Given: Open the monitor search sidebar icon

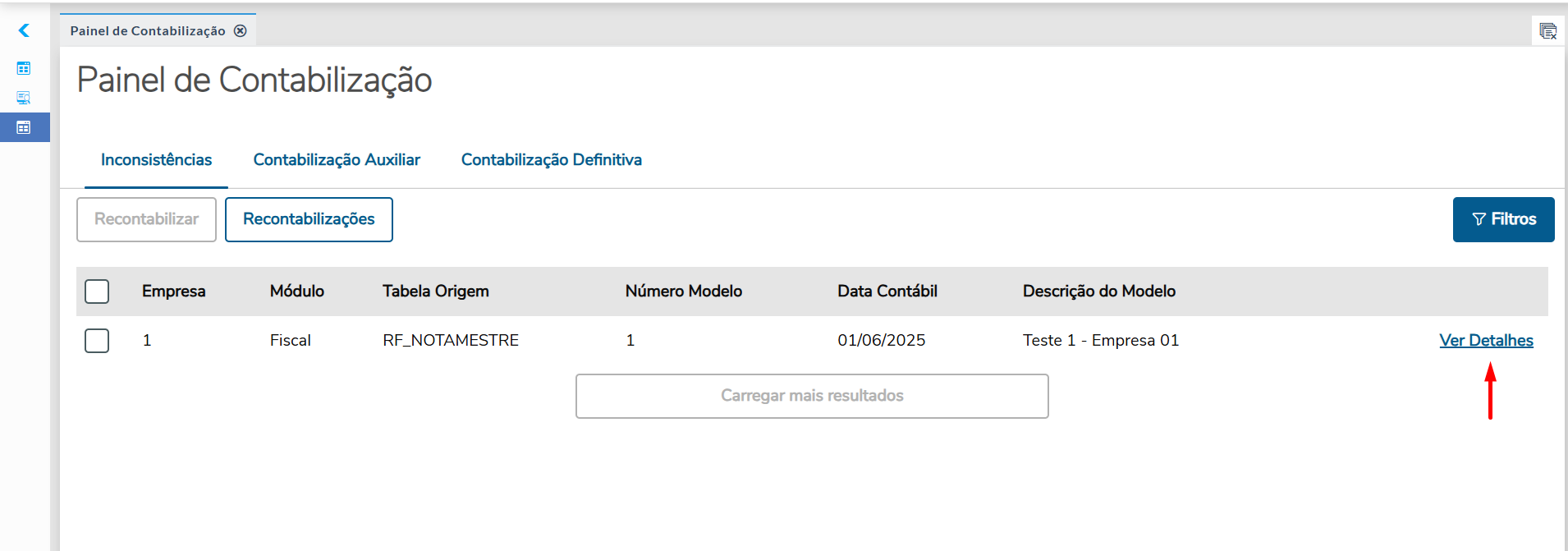Looking at the screenshot, I should pyautogui.click(x=24, y=98).
